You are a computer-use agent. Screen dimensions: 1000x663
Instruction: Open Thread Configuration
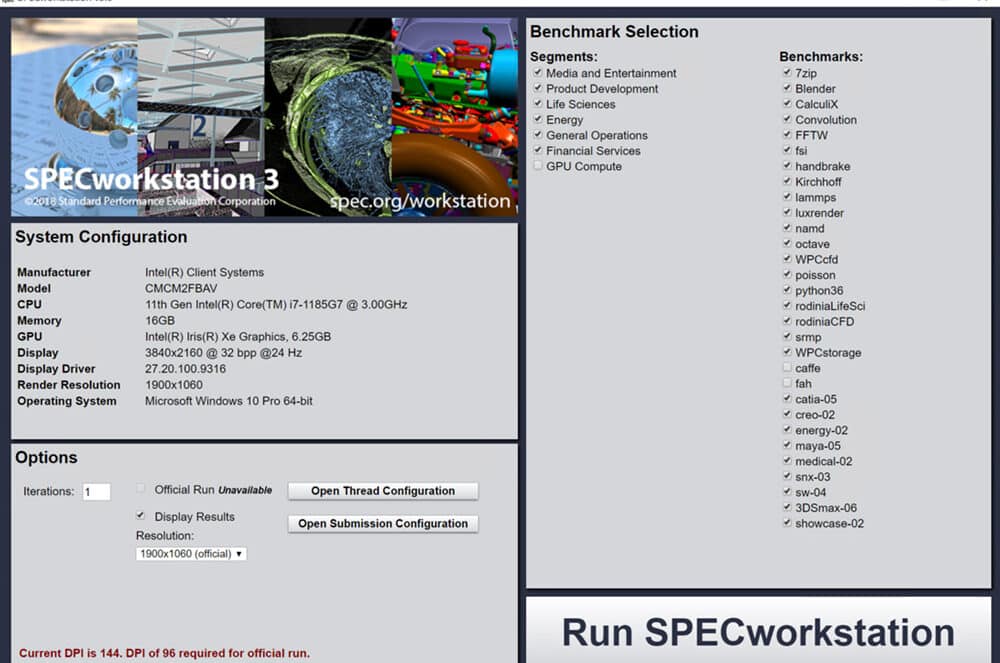click(x=383, y=491)
